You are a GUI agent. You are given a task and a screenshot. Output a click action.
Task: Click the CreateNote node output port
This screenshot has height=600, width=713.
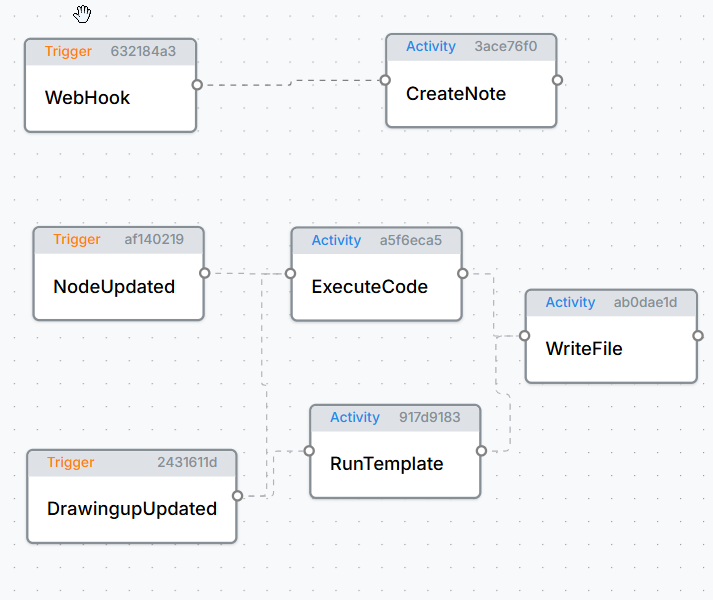coord(557,80)
